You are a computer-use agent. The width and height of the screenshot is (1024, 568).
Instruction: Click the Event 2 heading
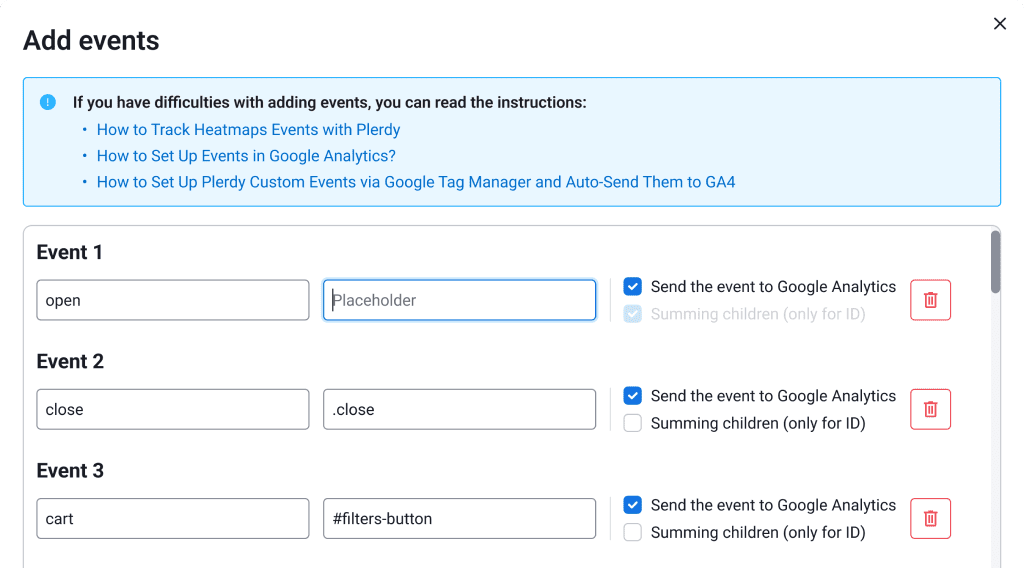coord(70,361)
